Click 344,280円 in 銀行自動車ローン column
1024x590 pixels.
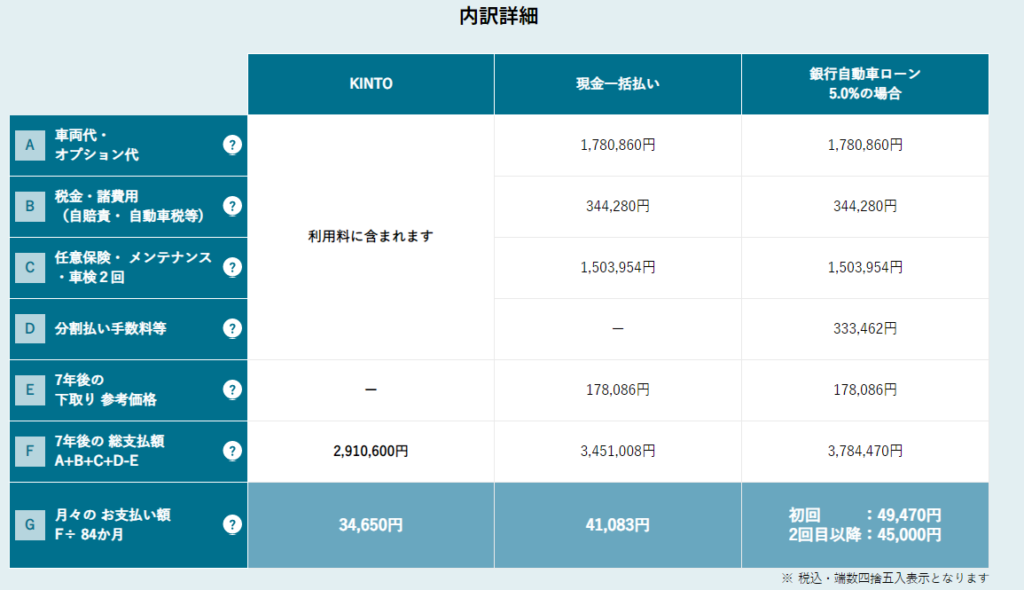(865, 206)
